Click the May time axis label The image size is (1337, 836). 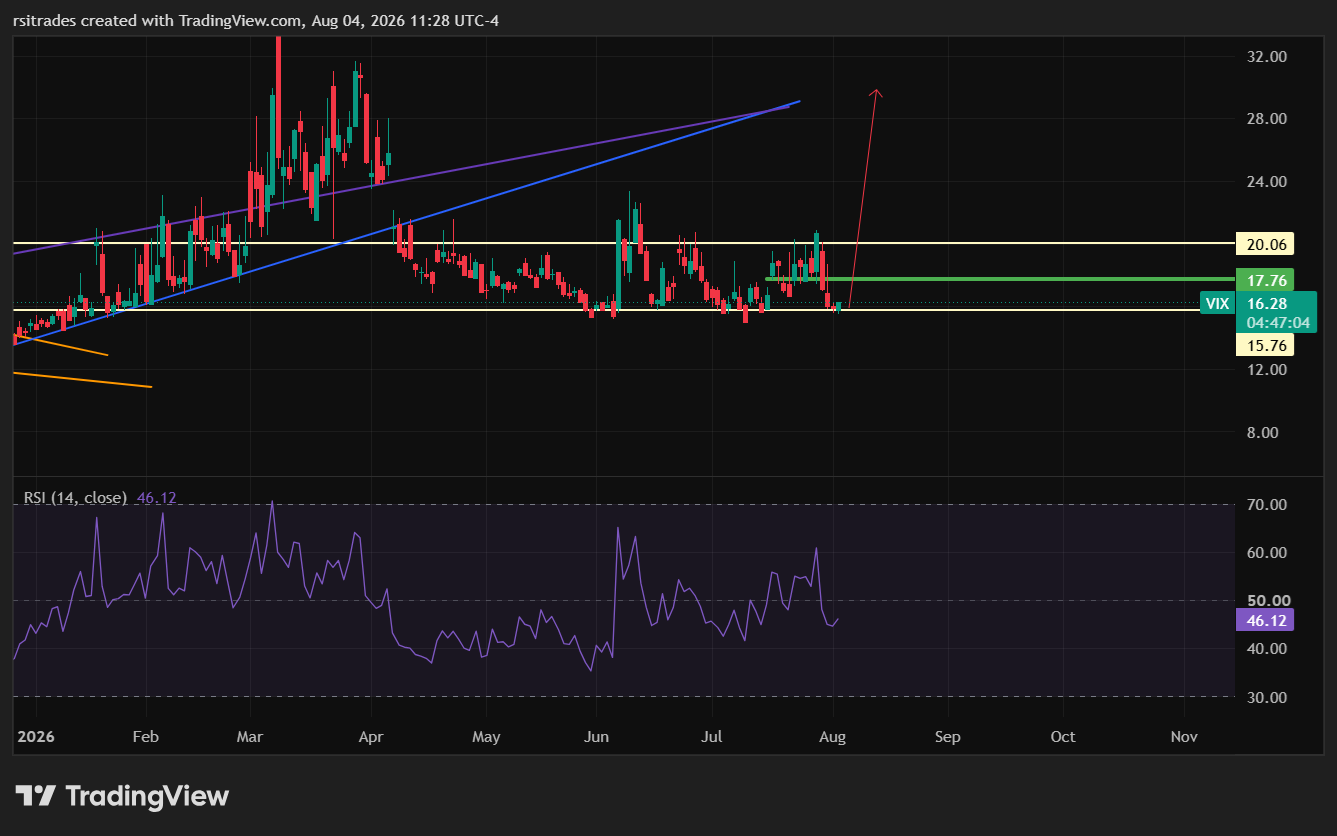[x=486, y=737]
